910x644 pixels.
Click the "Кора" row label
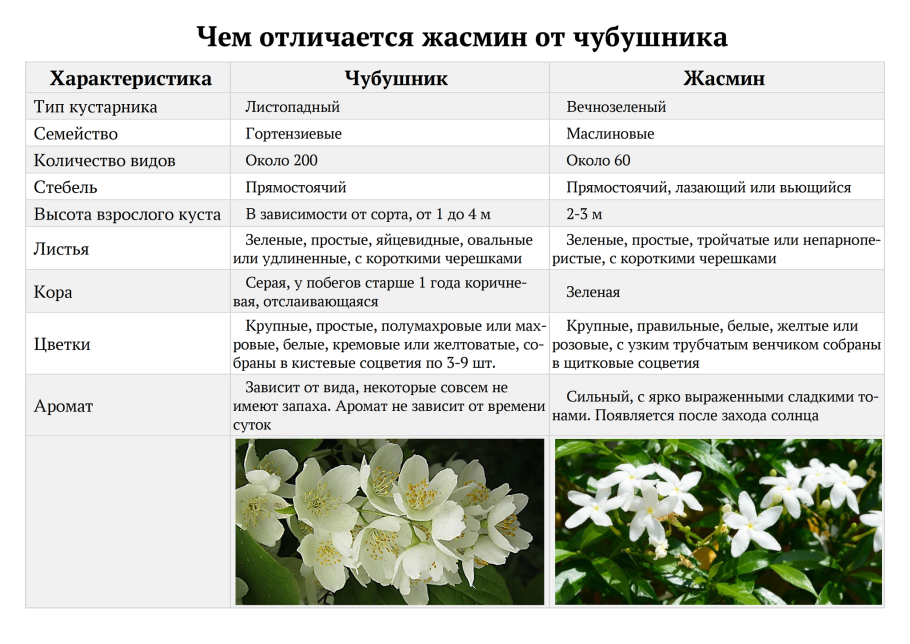pyautogui.click(x=53, y=292)
